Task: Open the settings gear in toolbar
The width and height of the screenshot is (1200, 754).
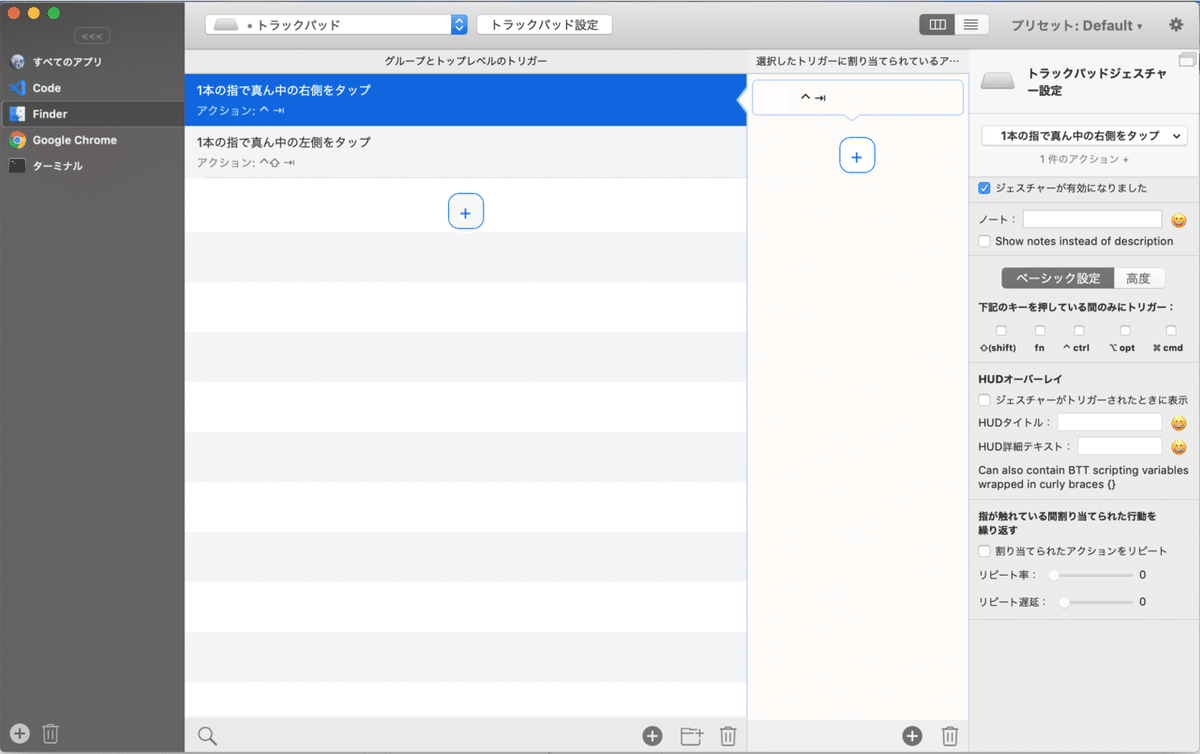Action: click(1175, 25)
